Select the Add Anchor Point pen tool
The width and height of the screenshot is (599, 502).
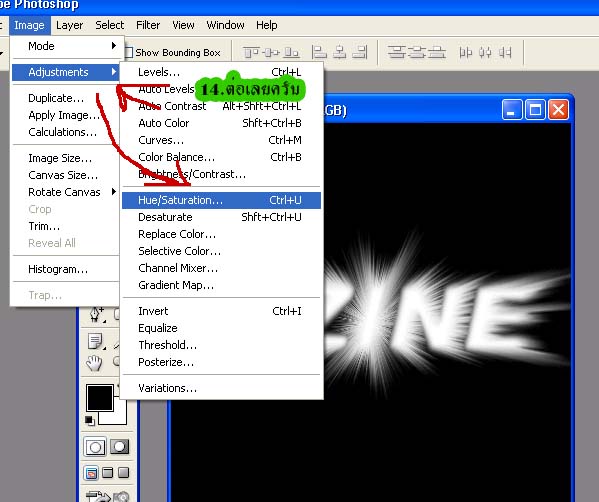[x=97, y=315]
